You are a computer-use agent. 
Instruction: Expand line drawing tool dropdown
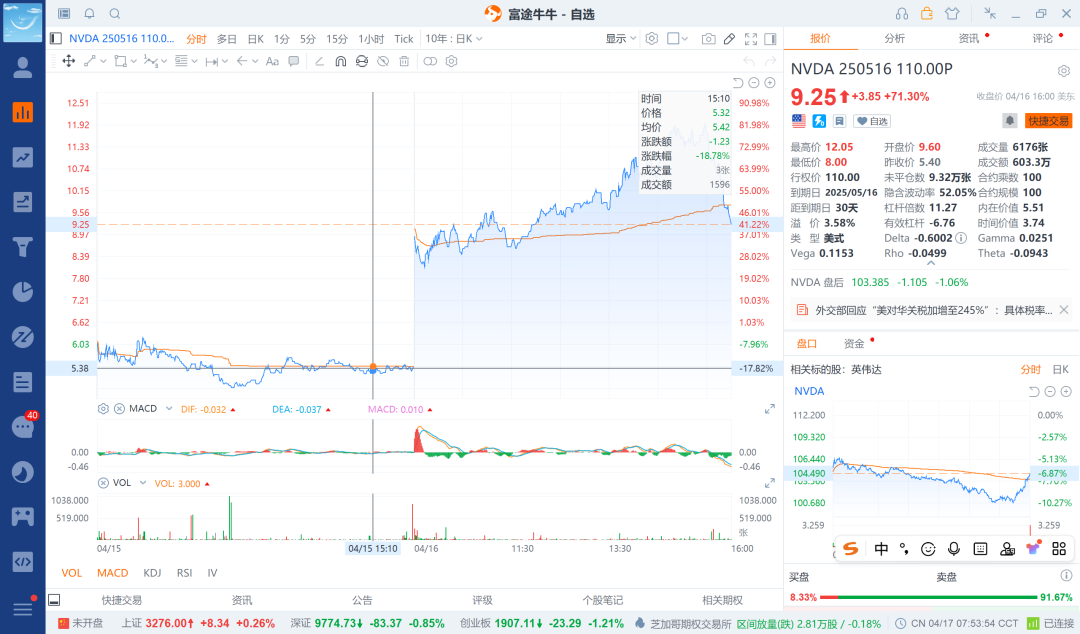[103, 61]
